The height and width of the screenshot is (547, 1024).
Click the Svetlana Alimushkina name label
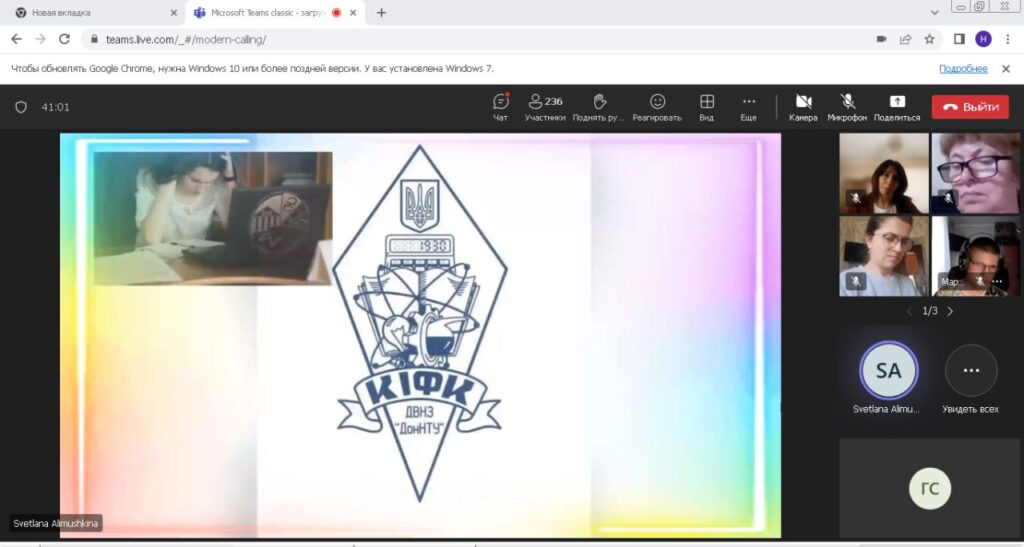[x=56, y=523]
